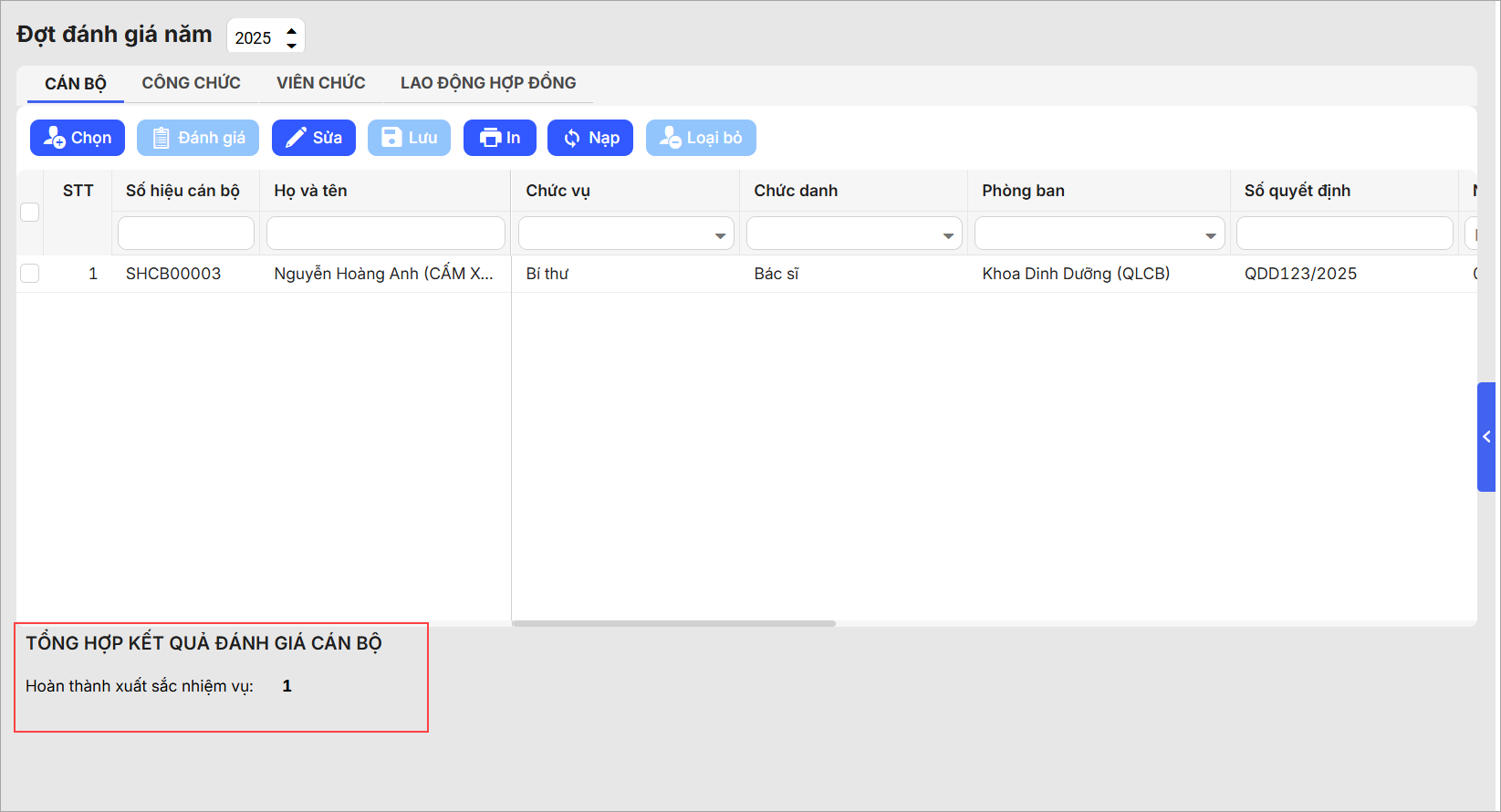Increase the evaluation year with up arrow
Viewport: 1501px width, 812px height.
pos(292,30)
